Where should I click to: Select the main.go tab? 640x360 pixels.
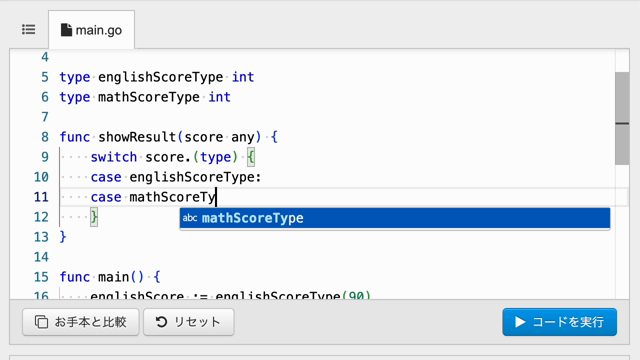click(91, 30)
